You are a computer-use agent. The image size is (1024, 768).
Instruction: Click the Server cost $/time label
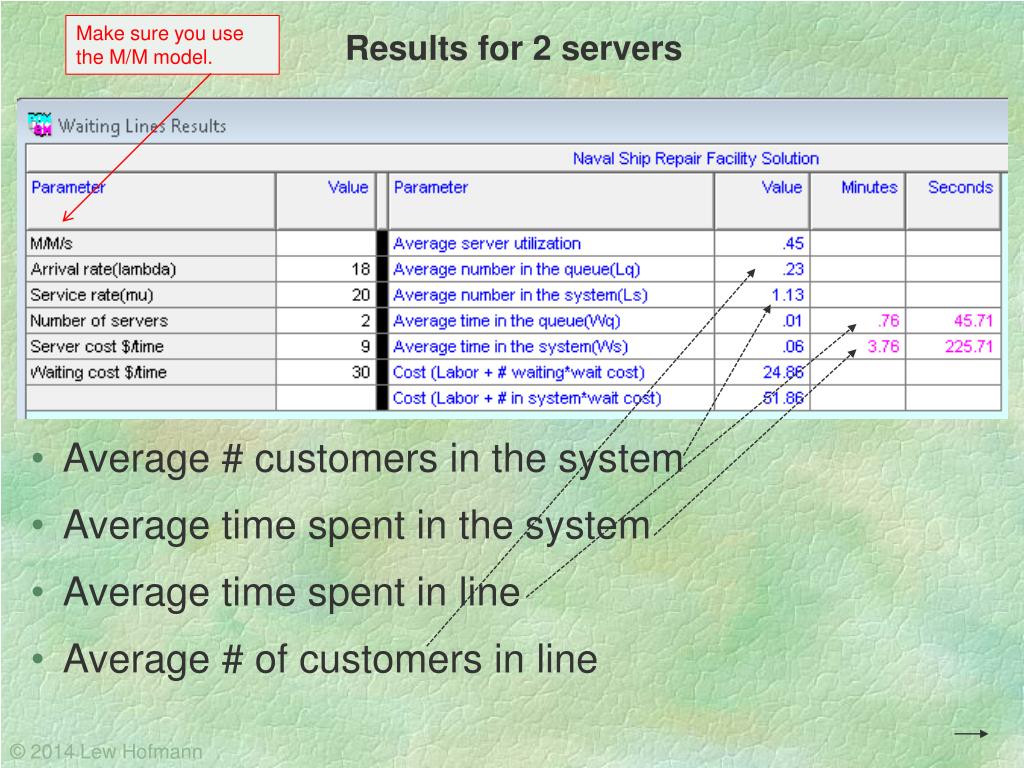97,347
